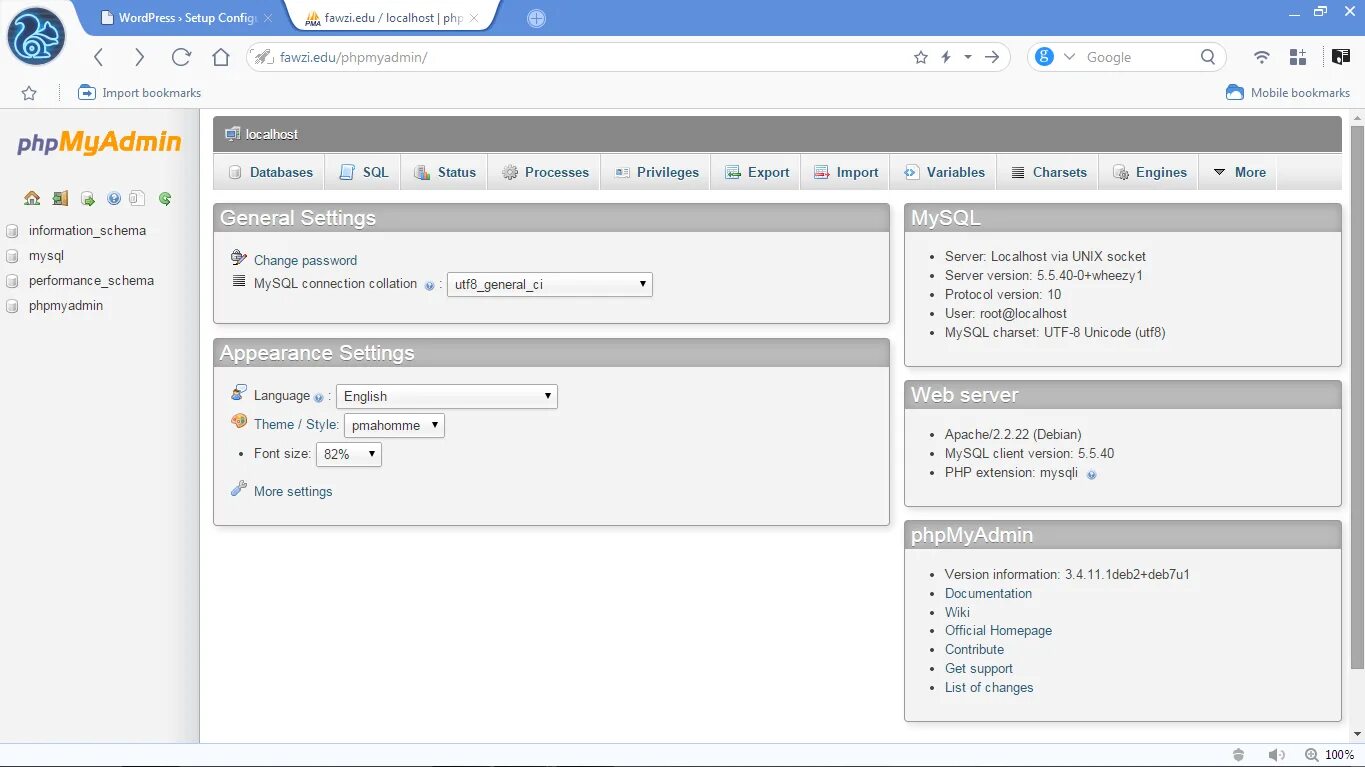Select the phpmyadmin database in sidebar
The width and height of the screenshot is (1365, 767).
point(66,306)
